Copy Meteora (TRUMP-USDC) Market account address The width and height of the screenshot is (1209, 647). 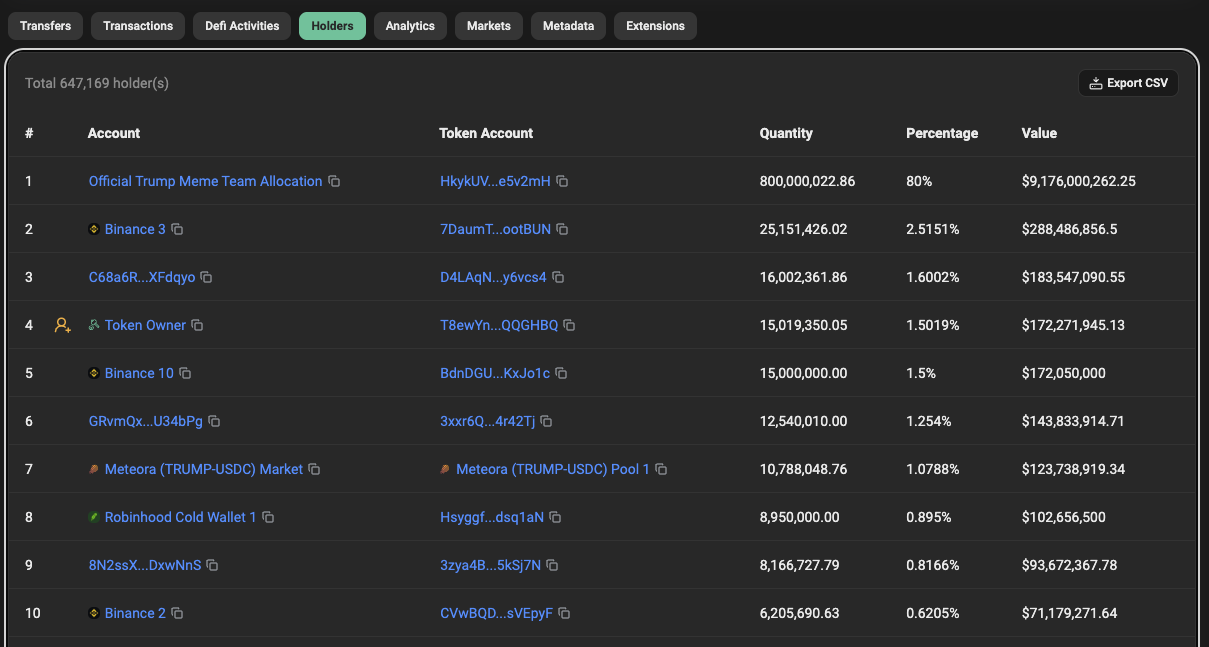point(314,469)
